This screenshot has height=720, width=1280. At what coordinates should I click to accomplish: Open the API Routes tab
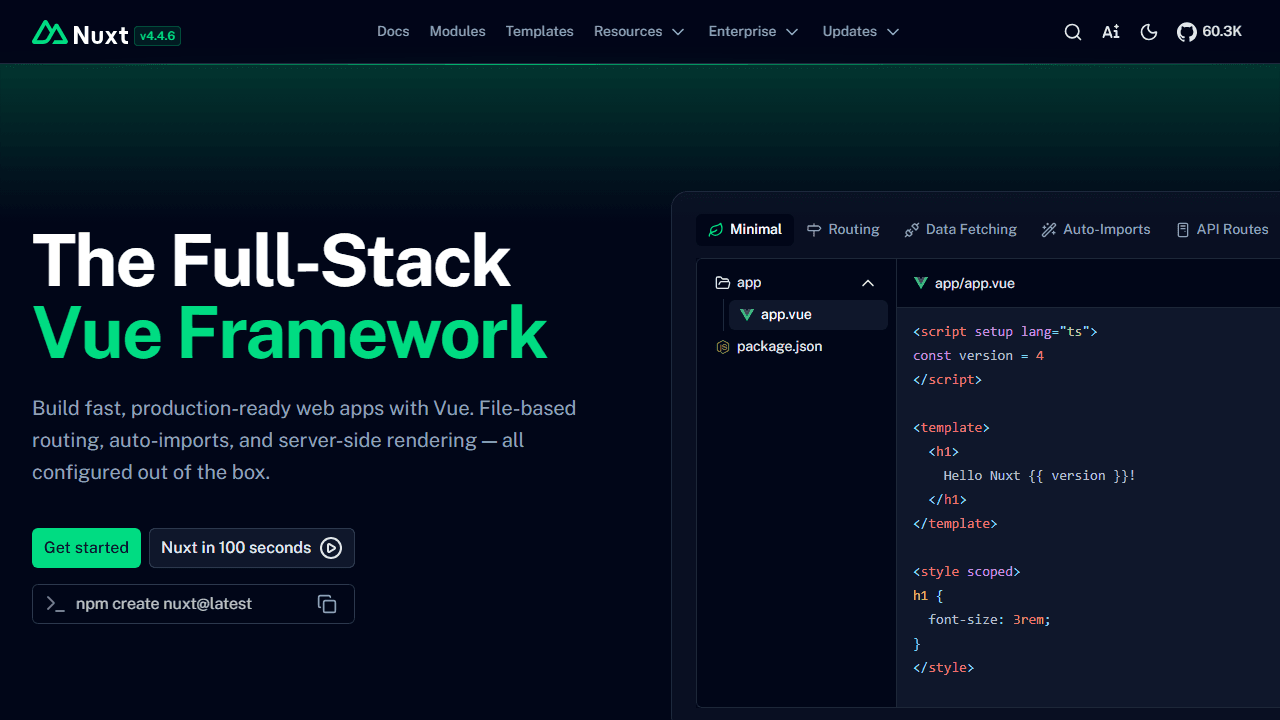(x=1222, y=230)
